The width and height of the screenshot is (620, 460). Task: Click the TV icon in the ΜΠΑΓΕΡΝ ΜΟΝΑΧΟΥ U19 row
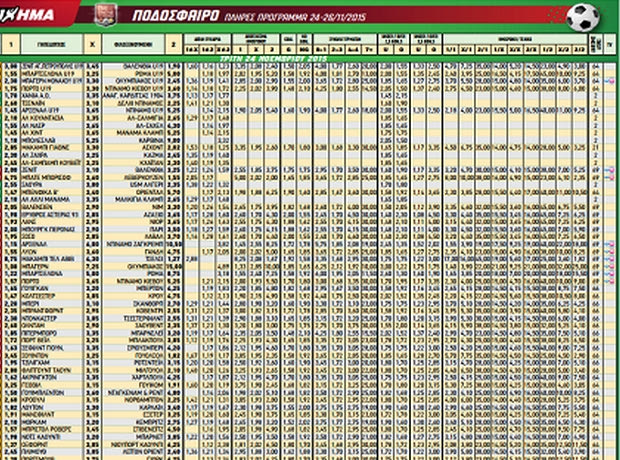pyautogui.click(x=609, y=81)
